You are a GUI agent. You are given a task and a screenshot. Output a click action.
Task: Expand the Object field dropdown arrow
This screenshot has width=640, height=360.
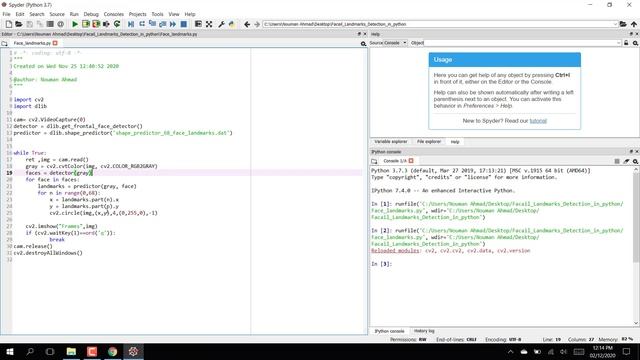coord(619,43)
